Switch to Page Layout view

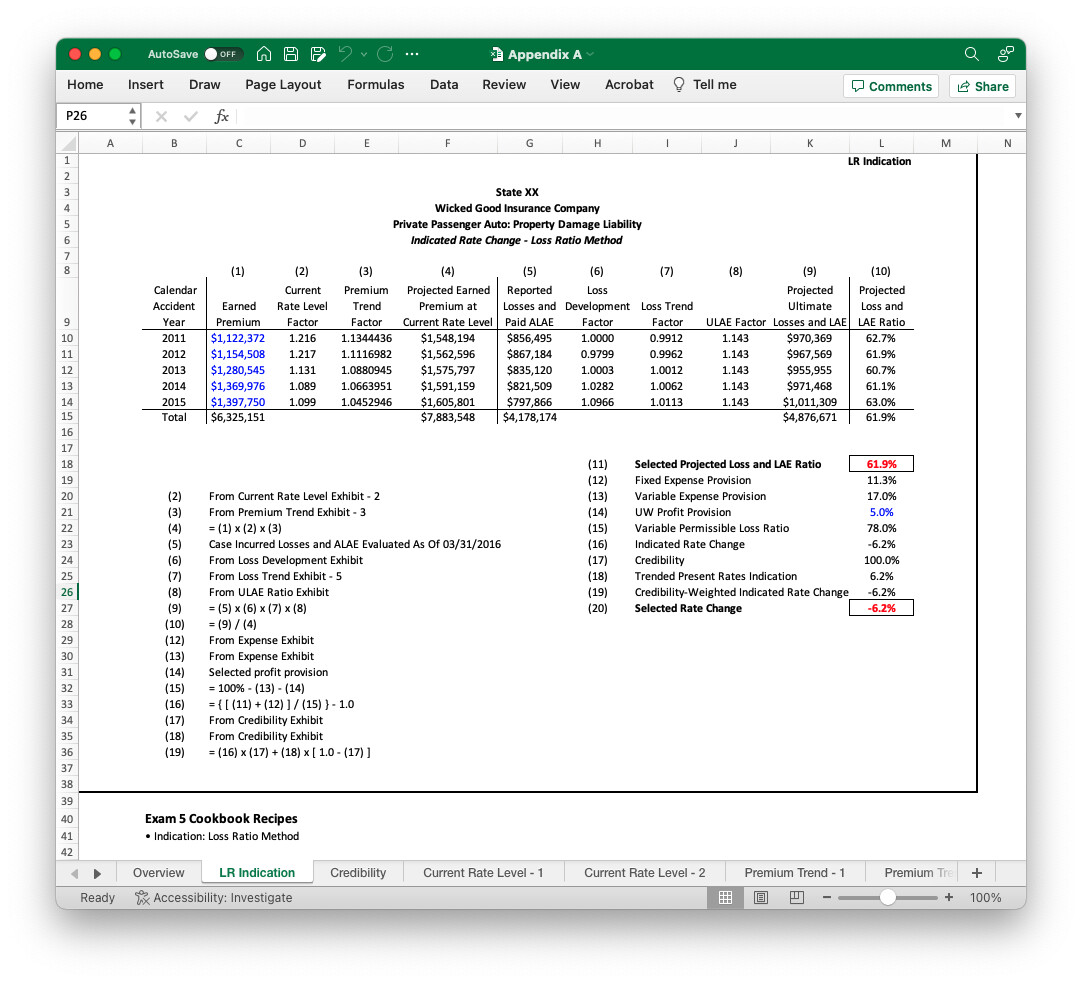(761, 897)
